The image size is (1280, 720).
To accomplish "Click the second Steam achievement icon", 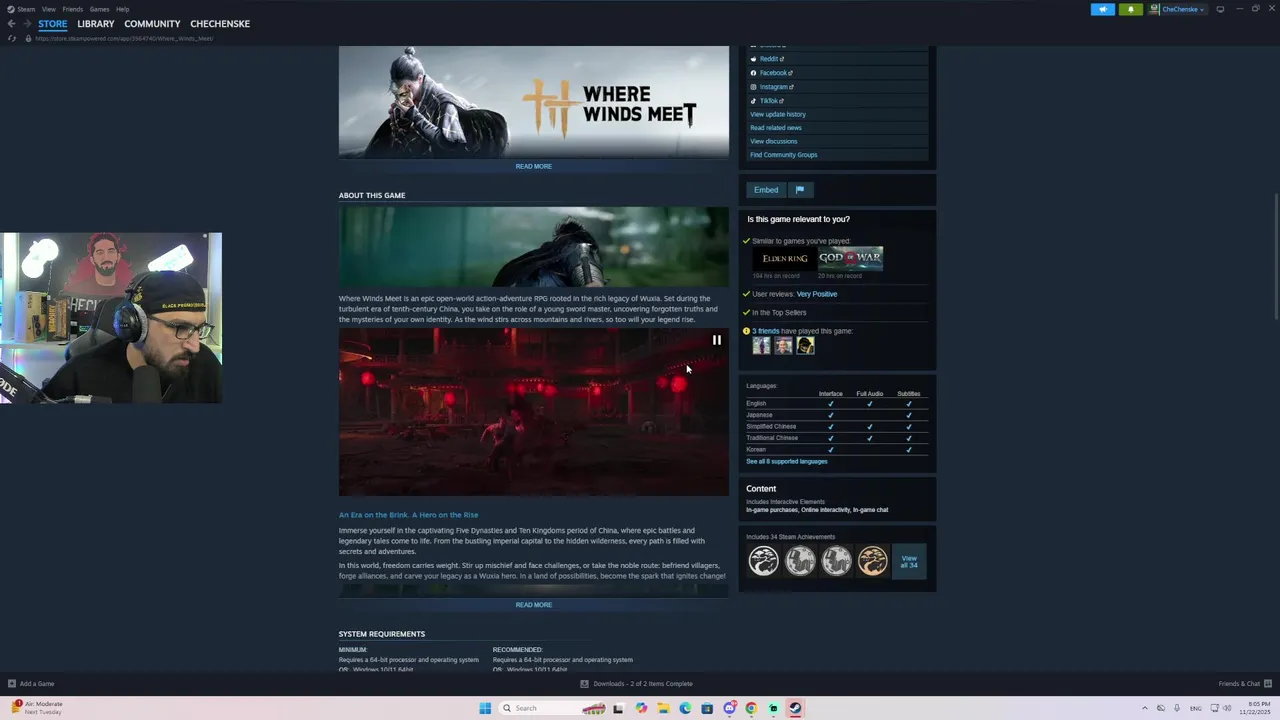I will 800,561.
